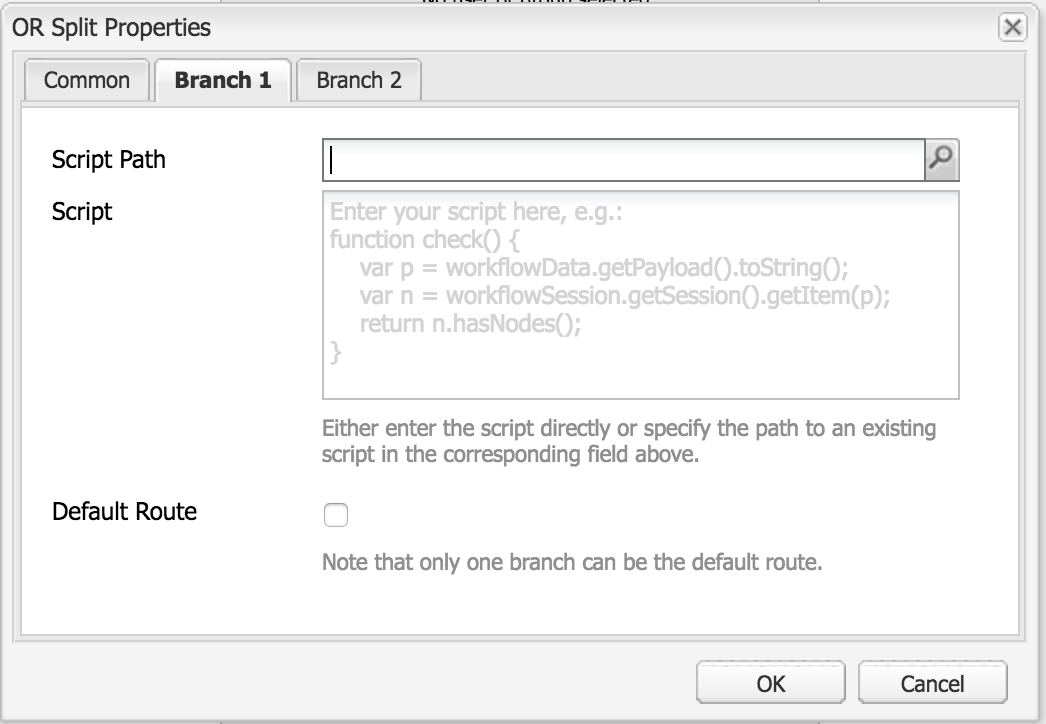1046x724 pixels.
Task: Click the Script Path label
Action: (x=109, y=159)
